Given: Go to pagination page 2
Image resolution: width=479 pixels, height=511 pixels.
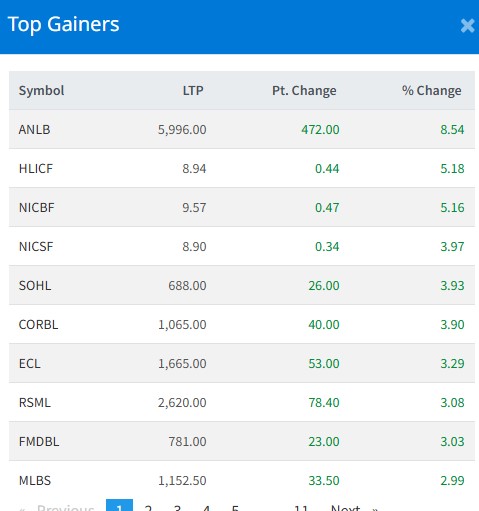Looking at the screenshot, I should point(148,507).
